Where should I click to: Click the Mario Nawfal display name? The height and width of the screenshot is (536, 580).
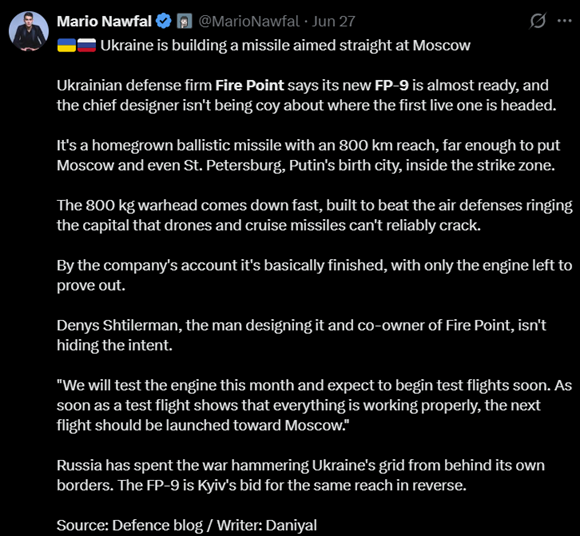[x=104, y=21]
